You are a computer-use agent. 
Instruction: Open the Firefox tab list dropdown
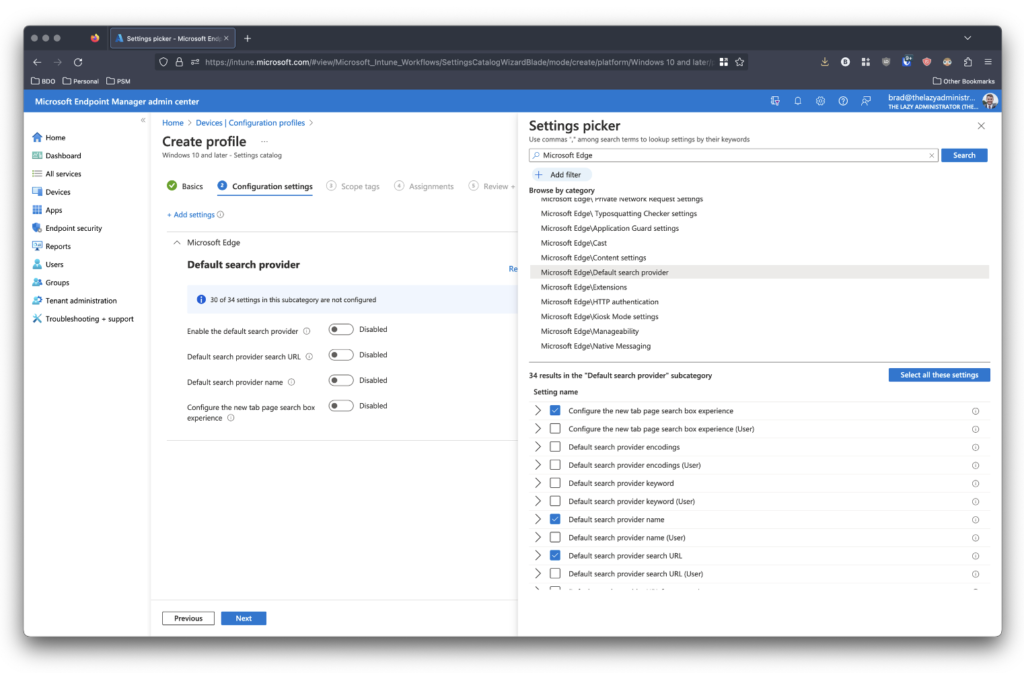[968, 38]
